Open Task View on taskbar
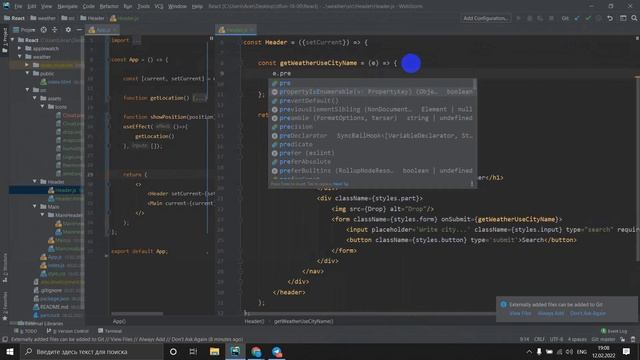The image size is (640, 360). click(193, 351)
